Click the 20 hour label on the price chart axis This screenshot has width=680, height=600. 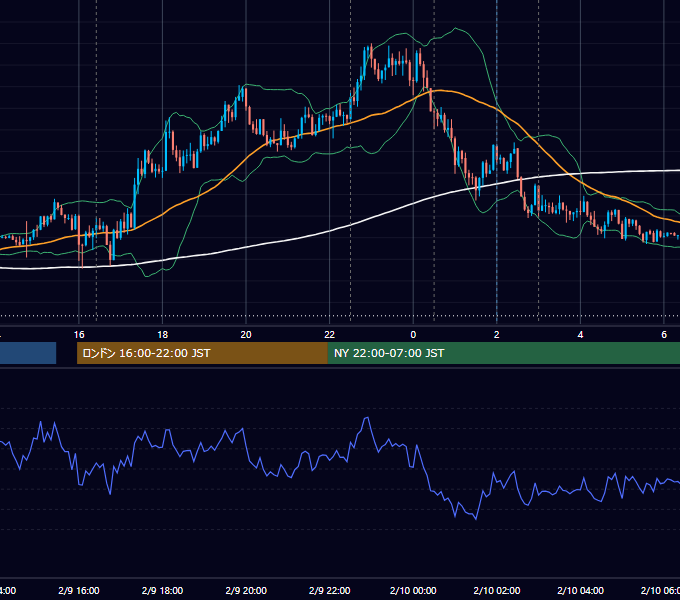tap(246, 335)
